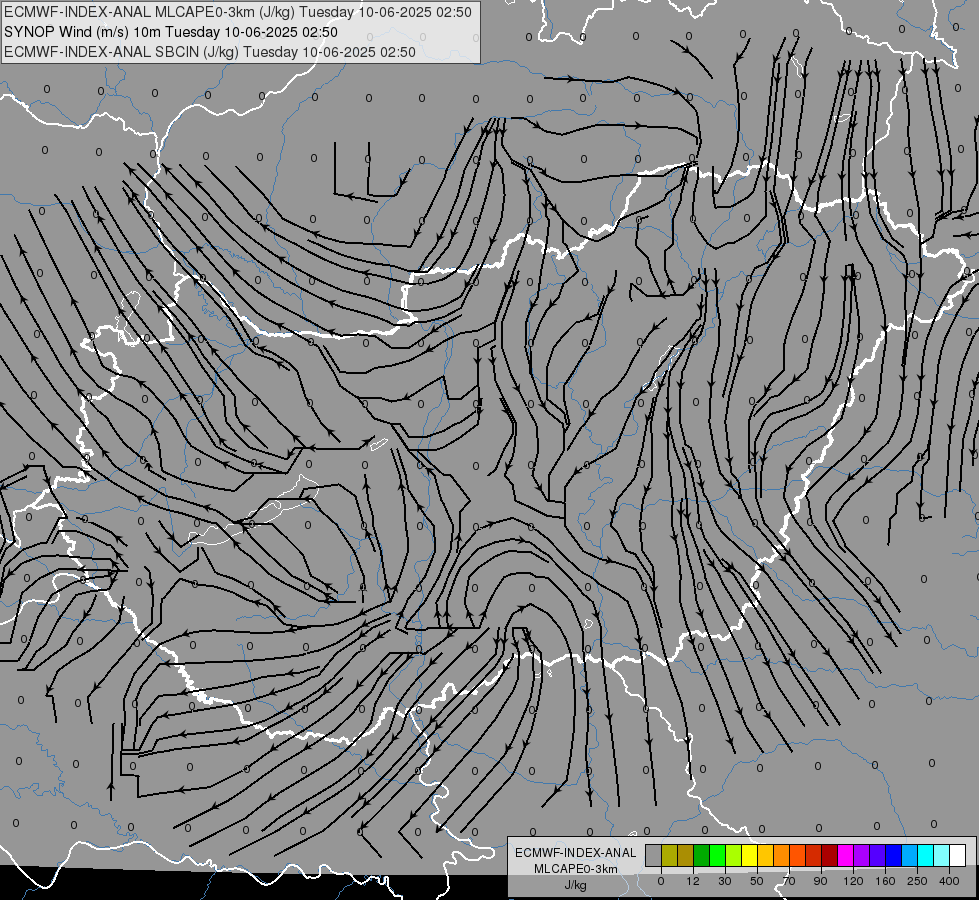Click the cyan legend swatch
979x900 pixels.
[925, 855]
